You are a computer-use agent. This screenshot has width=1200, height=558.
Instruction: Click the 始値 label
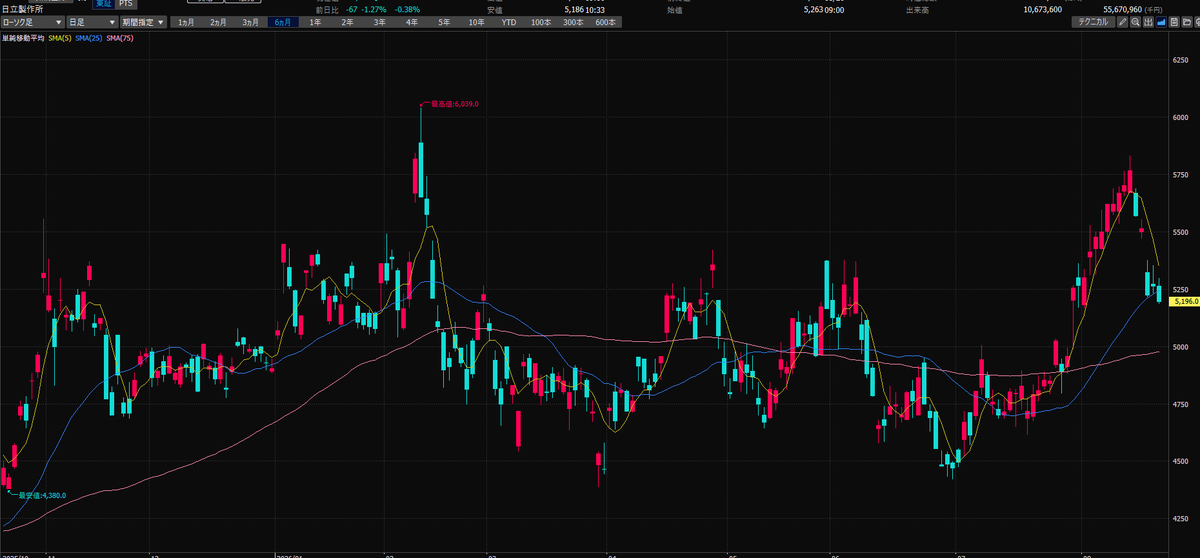676,9
